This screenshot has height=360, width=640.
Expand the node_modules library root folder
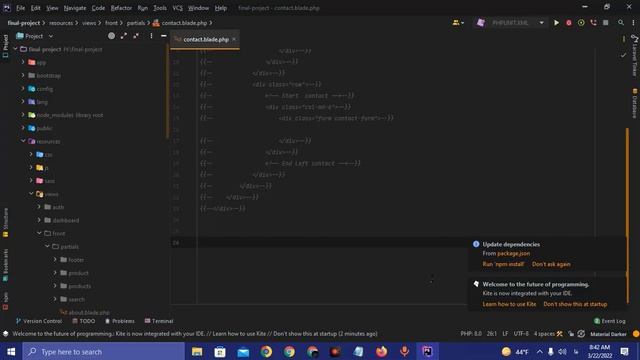click(23, 115)
